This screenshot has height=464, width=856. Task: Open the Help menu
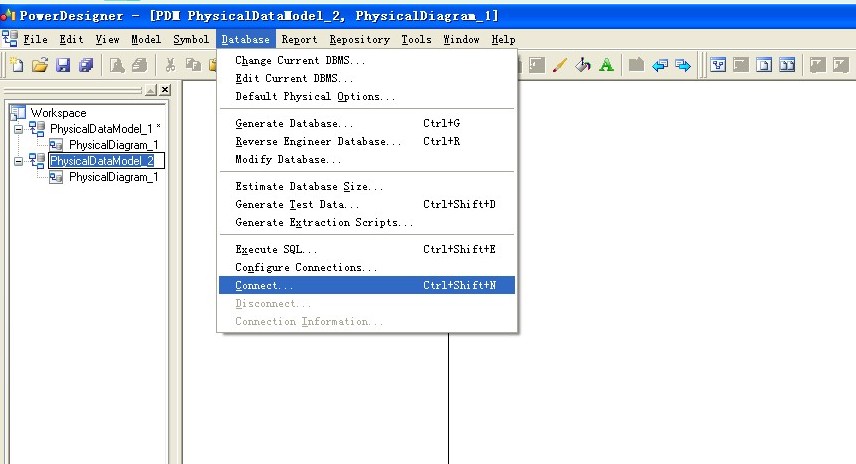[x=503, y=39]
